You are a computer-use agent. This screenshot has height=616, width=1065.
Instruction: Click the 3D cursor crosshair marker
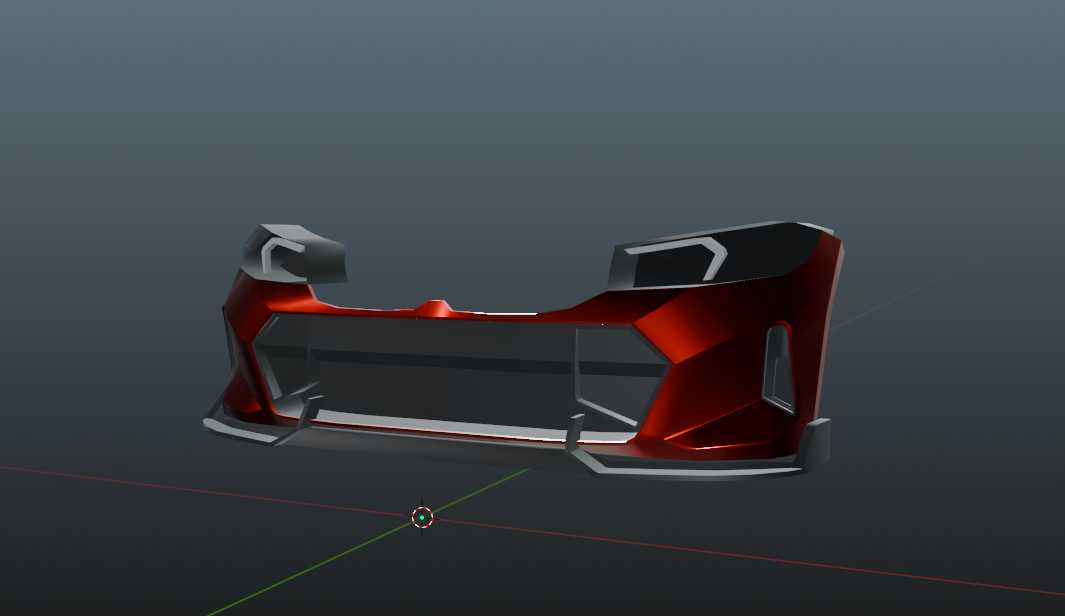tap(422, 518)
